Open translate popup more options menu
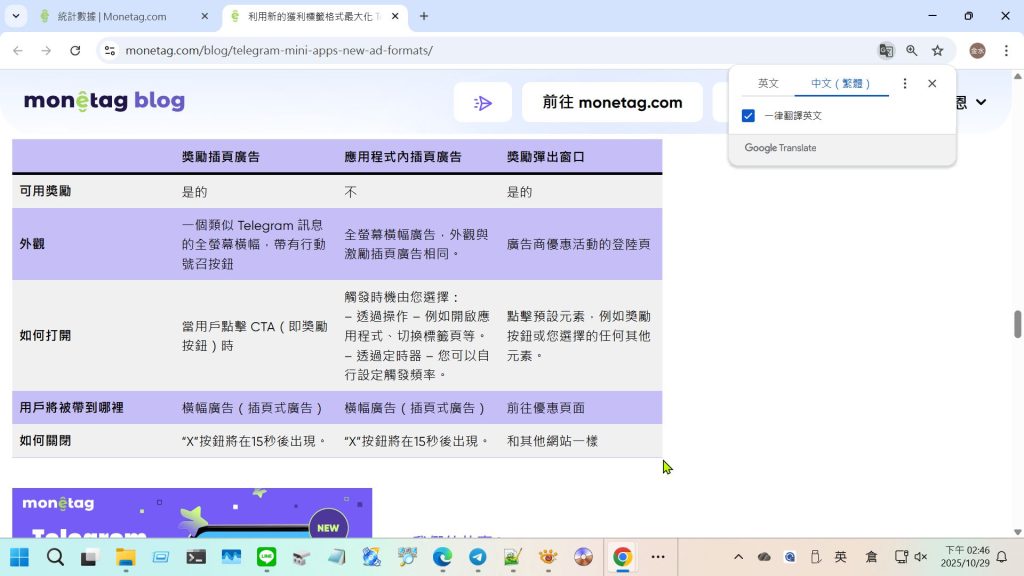This screenshot has height=576, width=1024. (905, 84)
